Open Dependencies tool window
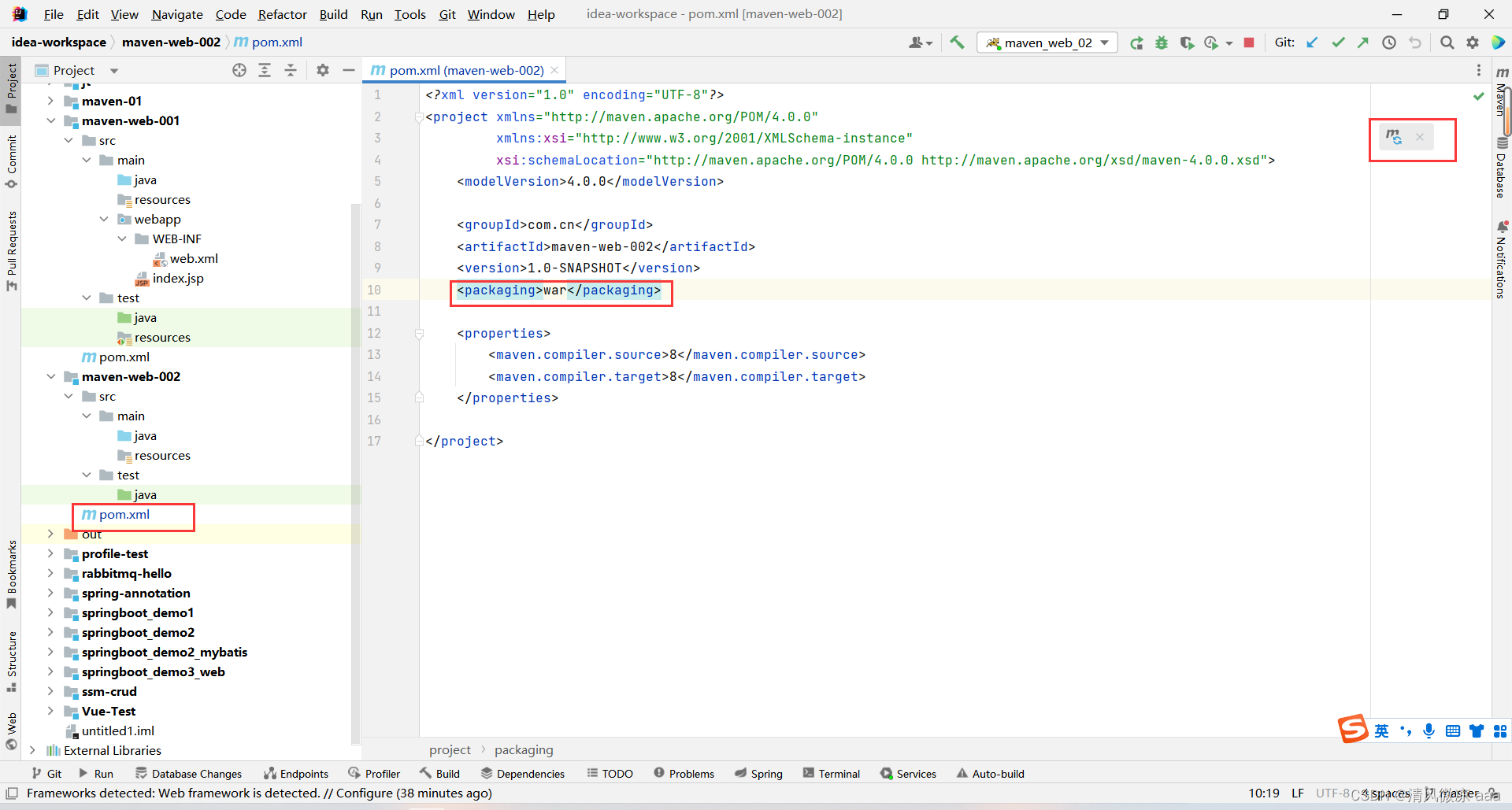The height and width of the screenshot is (810, 1512). (x=522, y=773)
